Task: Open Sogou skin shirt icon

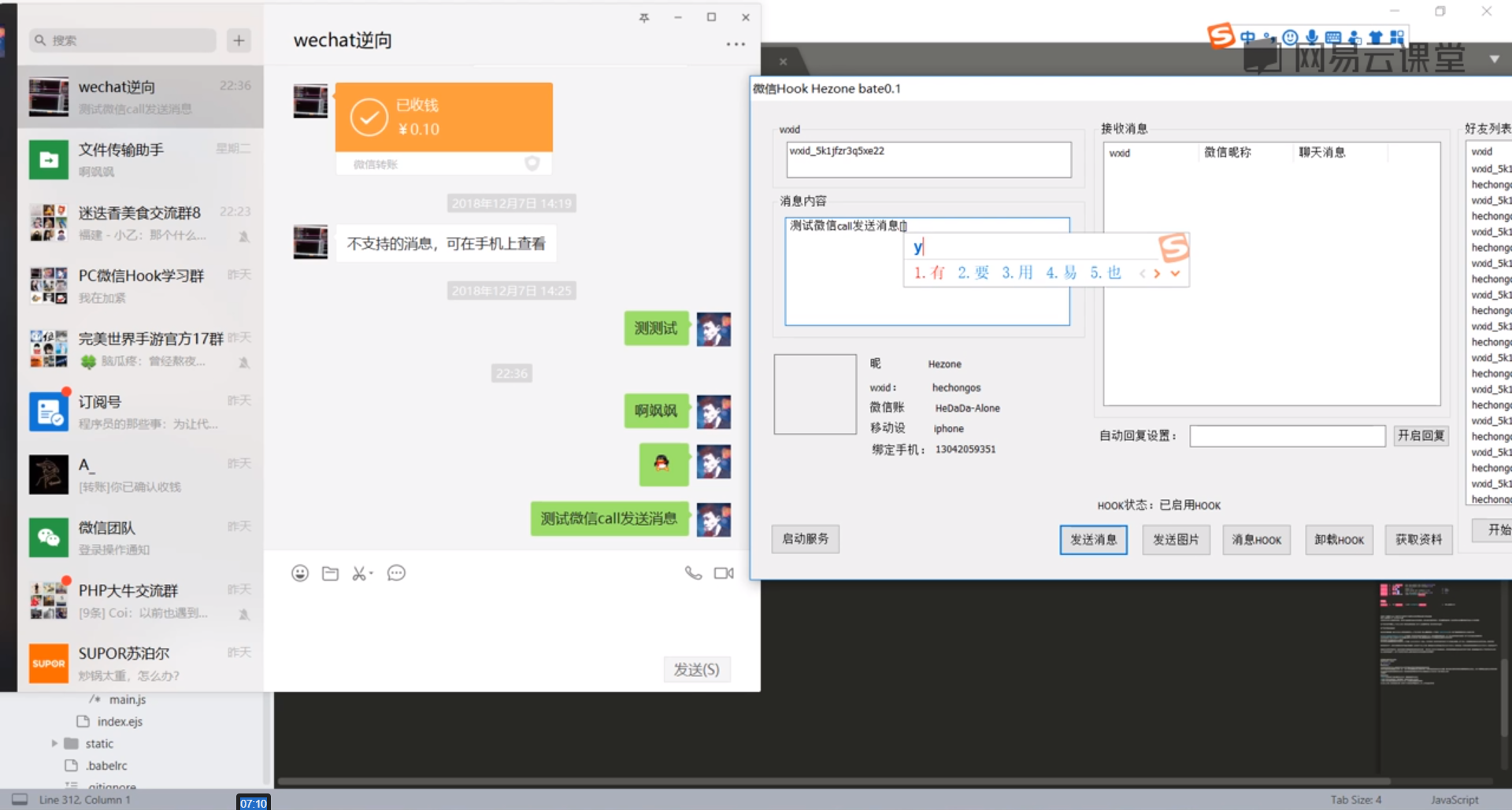Action: pos(1376,37)
